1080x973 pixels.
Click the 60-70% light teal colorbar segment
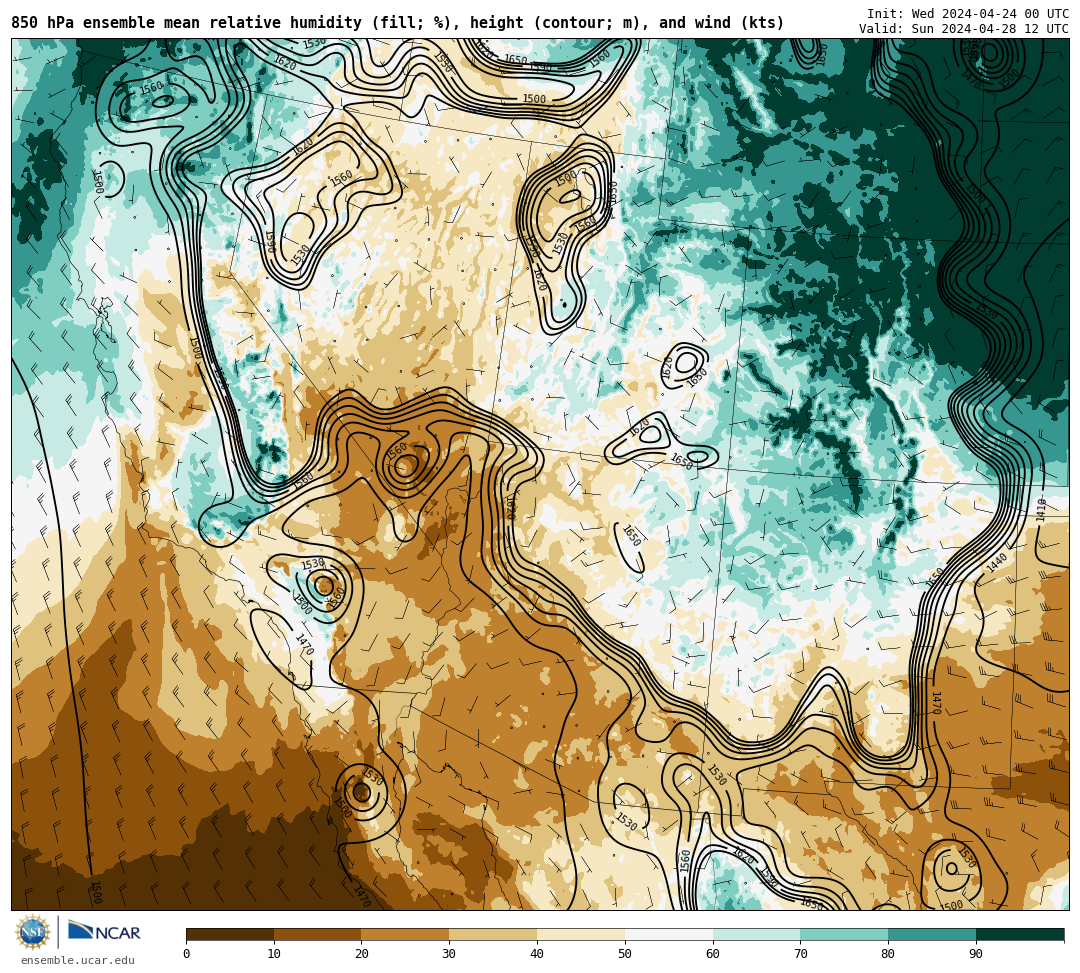[x=757, y=934]
